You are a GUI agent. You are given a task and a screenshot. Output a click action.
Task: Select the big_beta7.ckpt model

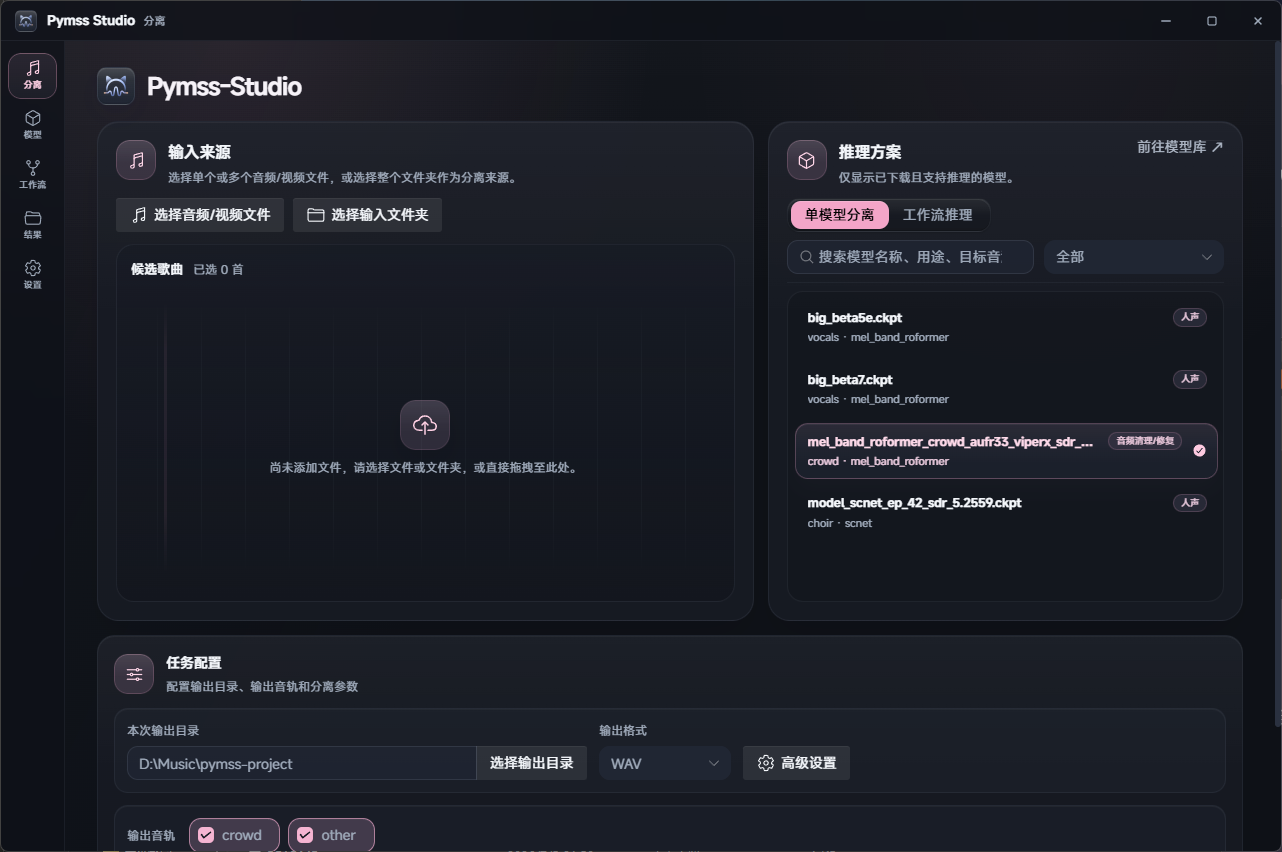click(x=1006, y=389)
